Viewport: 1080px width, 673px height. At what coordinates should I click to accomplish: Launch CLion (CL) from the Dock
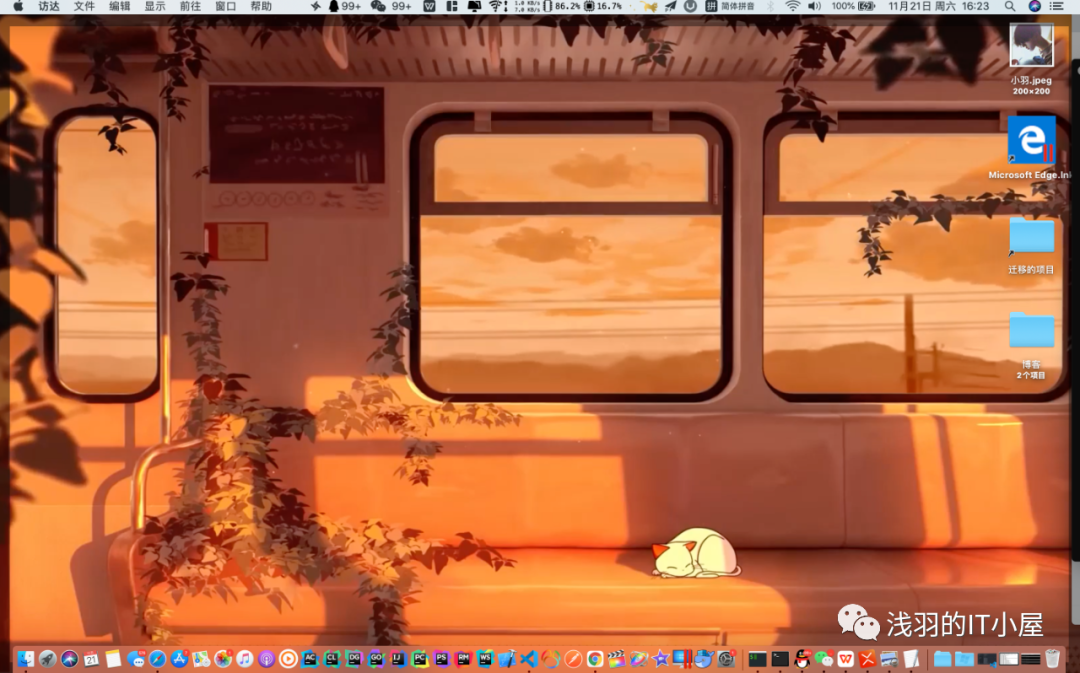[x=332, y=658]
